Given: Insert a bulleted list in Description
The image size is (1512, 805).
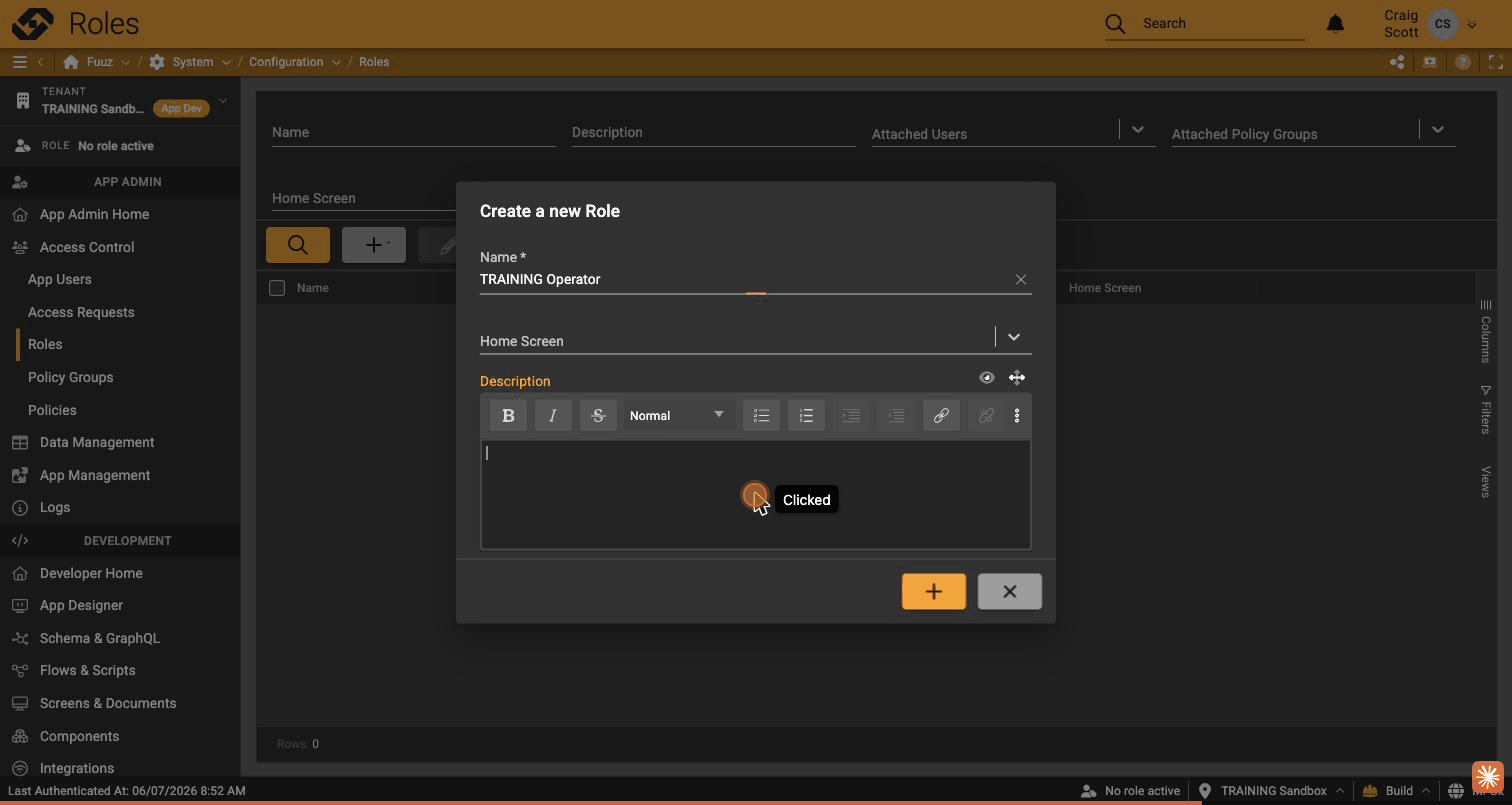Looking at the screenshot, I should pyautogui.click(x=761, y=416).
